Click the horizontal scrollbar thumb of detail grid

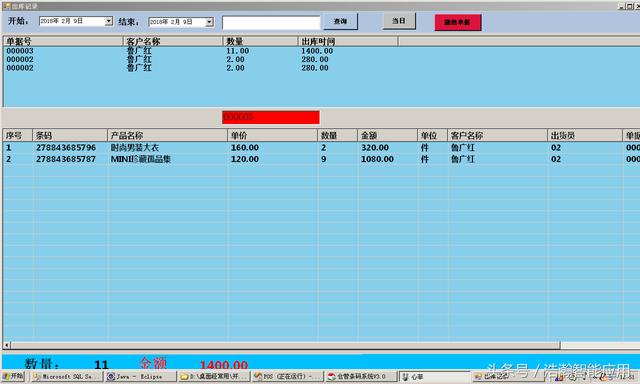[x=286, y=345]
